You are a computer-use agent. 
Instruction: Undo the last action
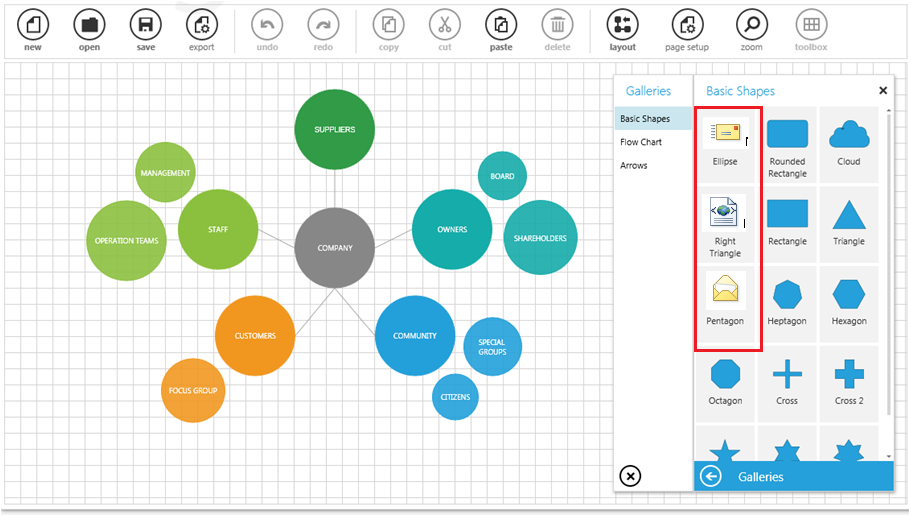tap(267, 25)
